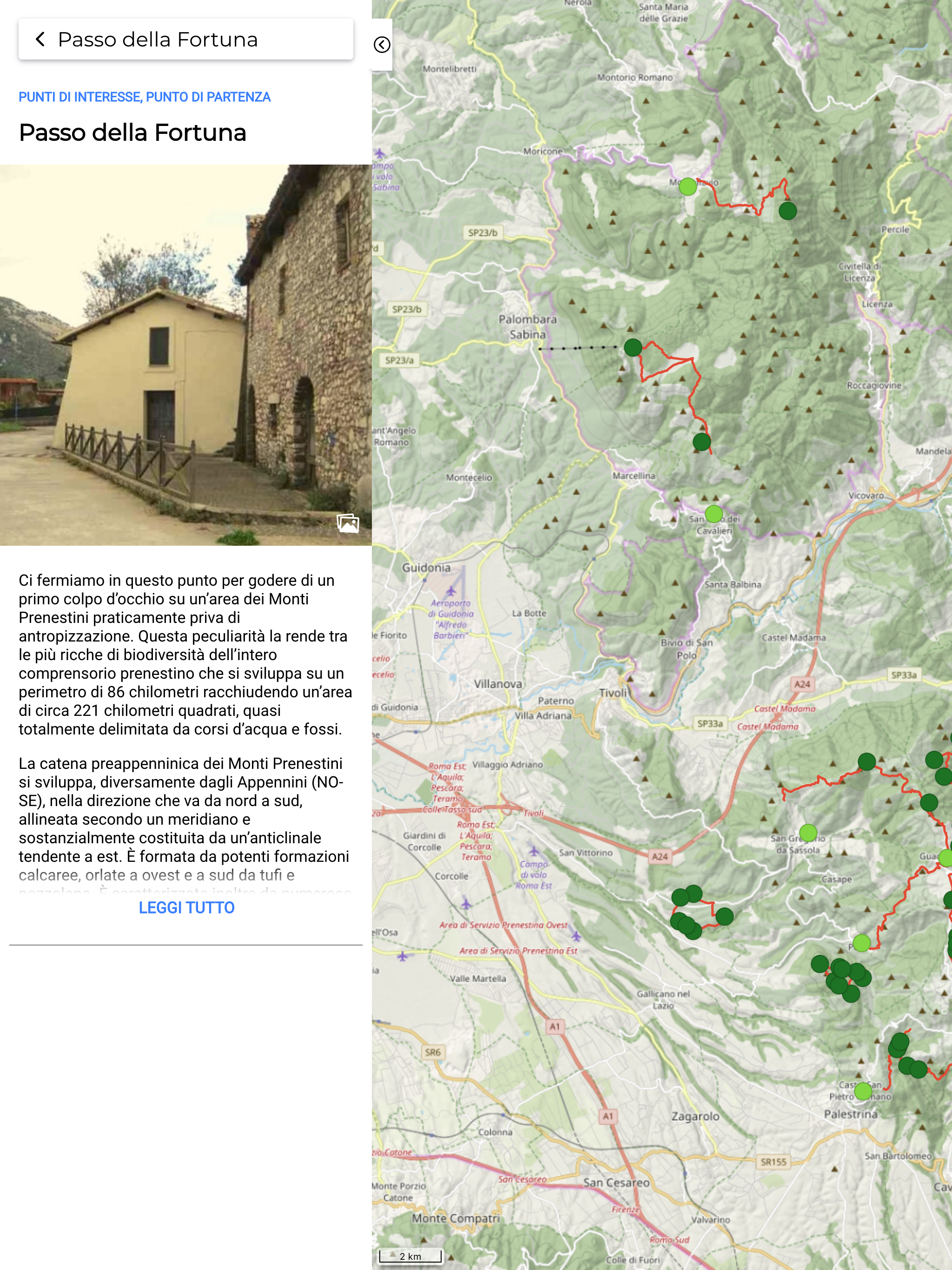Select light green marker at San Polo dei Cavalieri
The image size is (952, 1270).
(x=713, y=513)
